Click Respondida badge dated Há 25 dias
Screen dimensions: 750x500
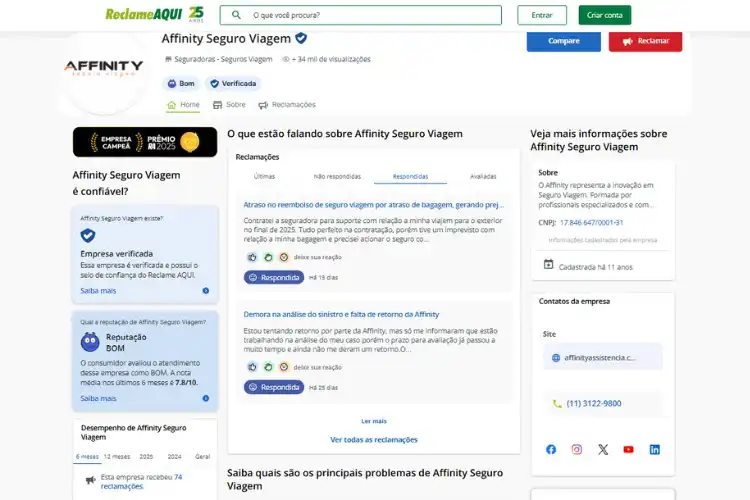coord(274,387)
